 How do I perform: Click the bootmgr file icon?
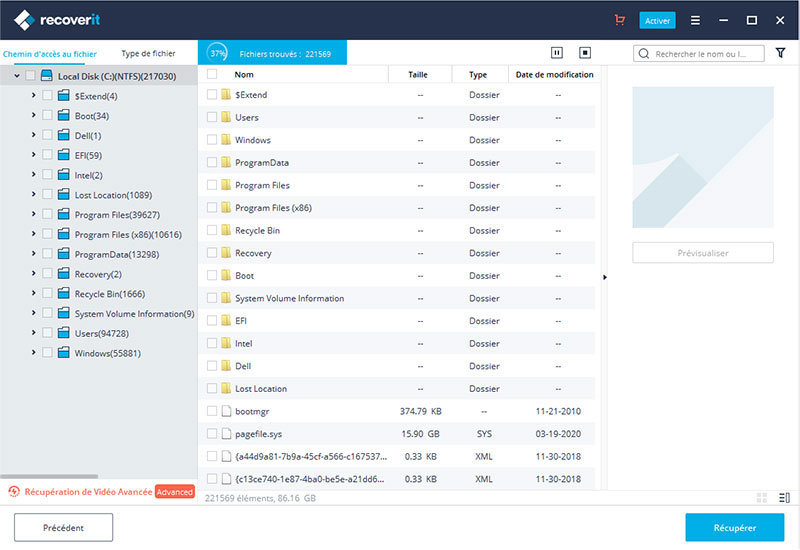(x=227, y=411)
